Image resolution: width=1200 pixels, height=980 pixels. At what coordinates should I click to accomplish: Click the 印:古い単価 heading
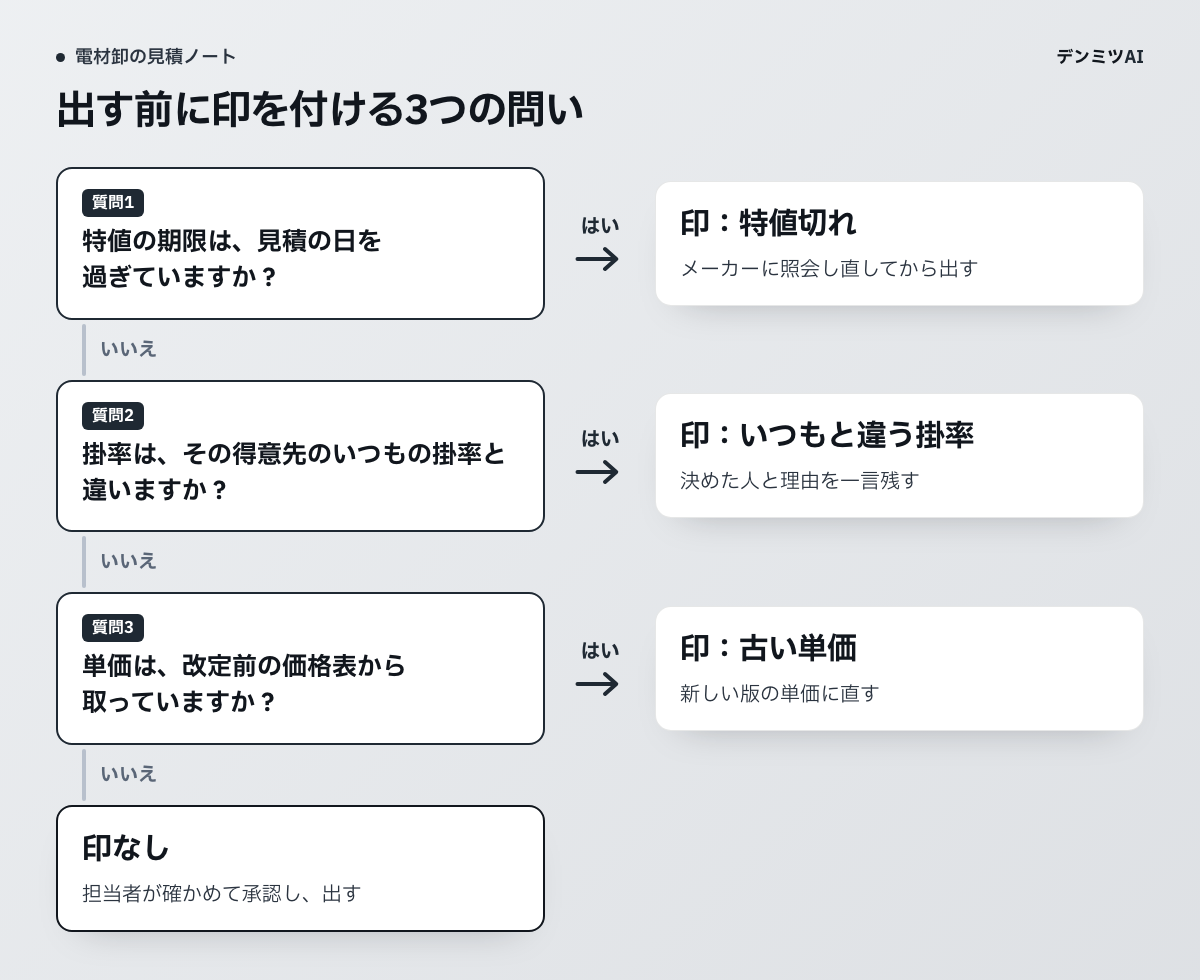[x=768, y=648]
